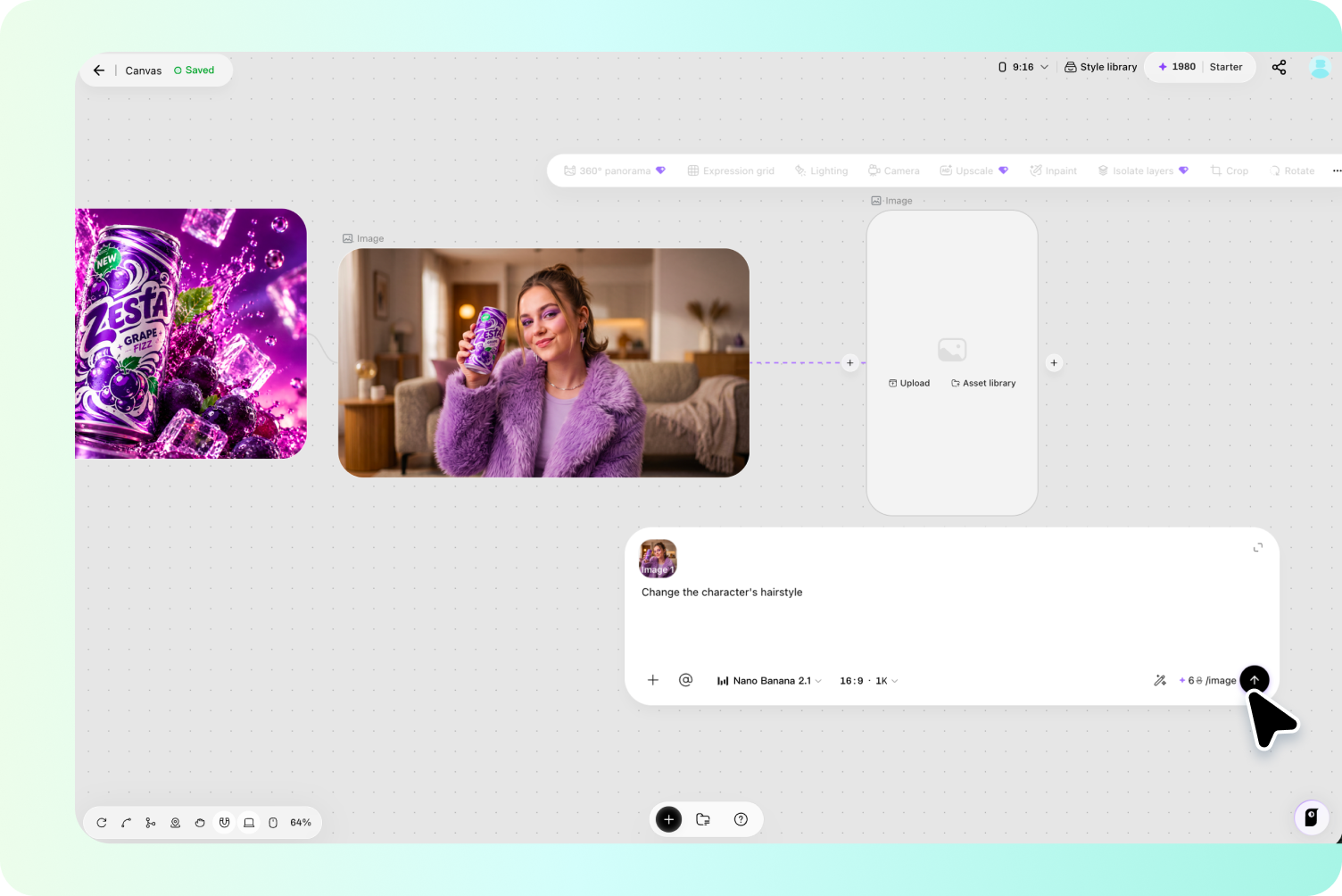
Task: Select the Camera tool
Action: [x=894, y=170]
